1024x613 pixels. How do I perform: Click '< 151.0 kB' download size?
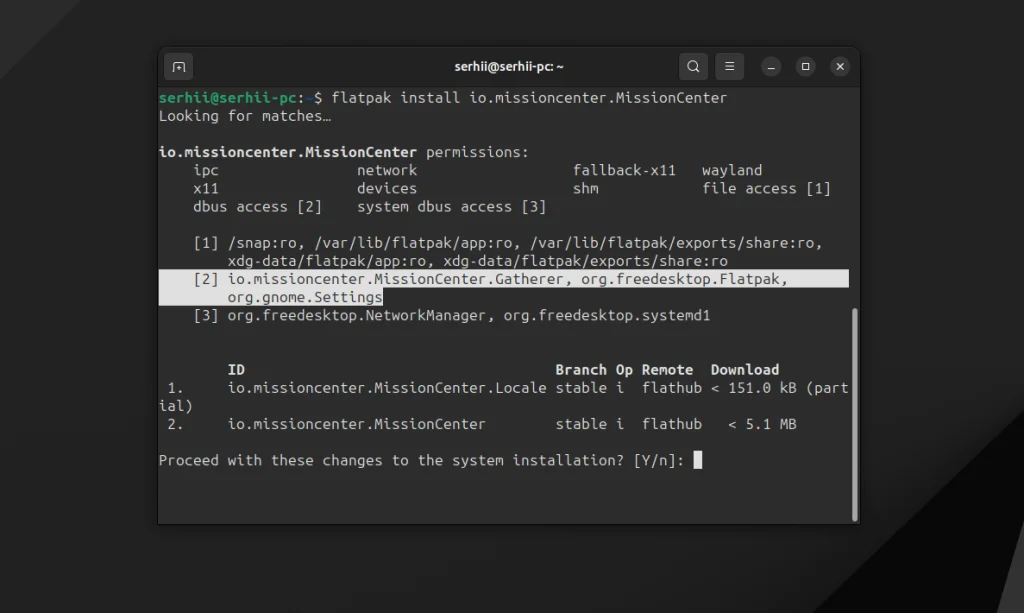[x=753, y=388]
